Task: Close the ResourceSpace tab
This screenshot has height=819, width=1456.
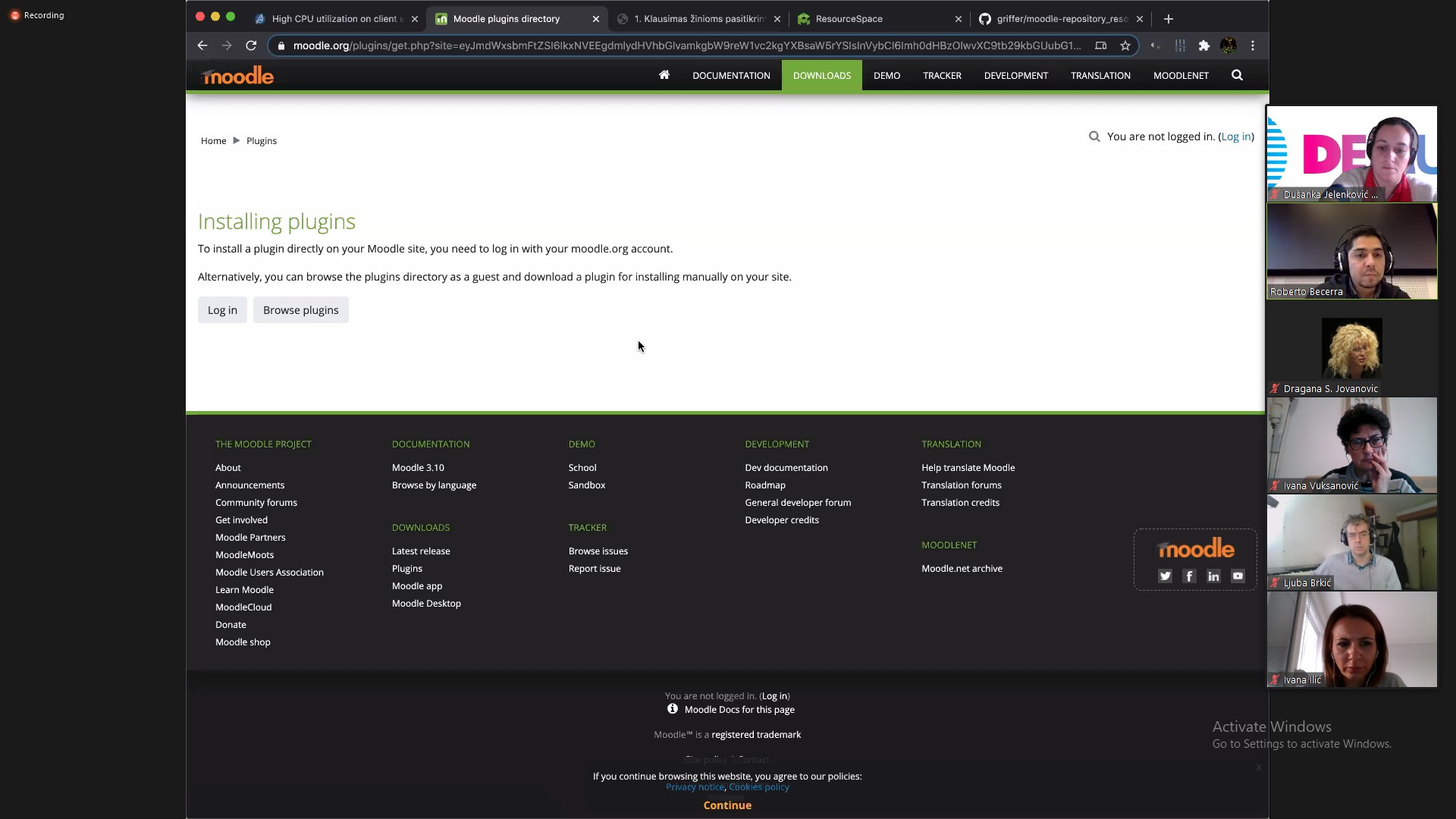Action: click(959, 19)
